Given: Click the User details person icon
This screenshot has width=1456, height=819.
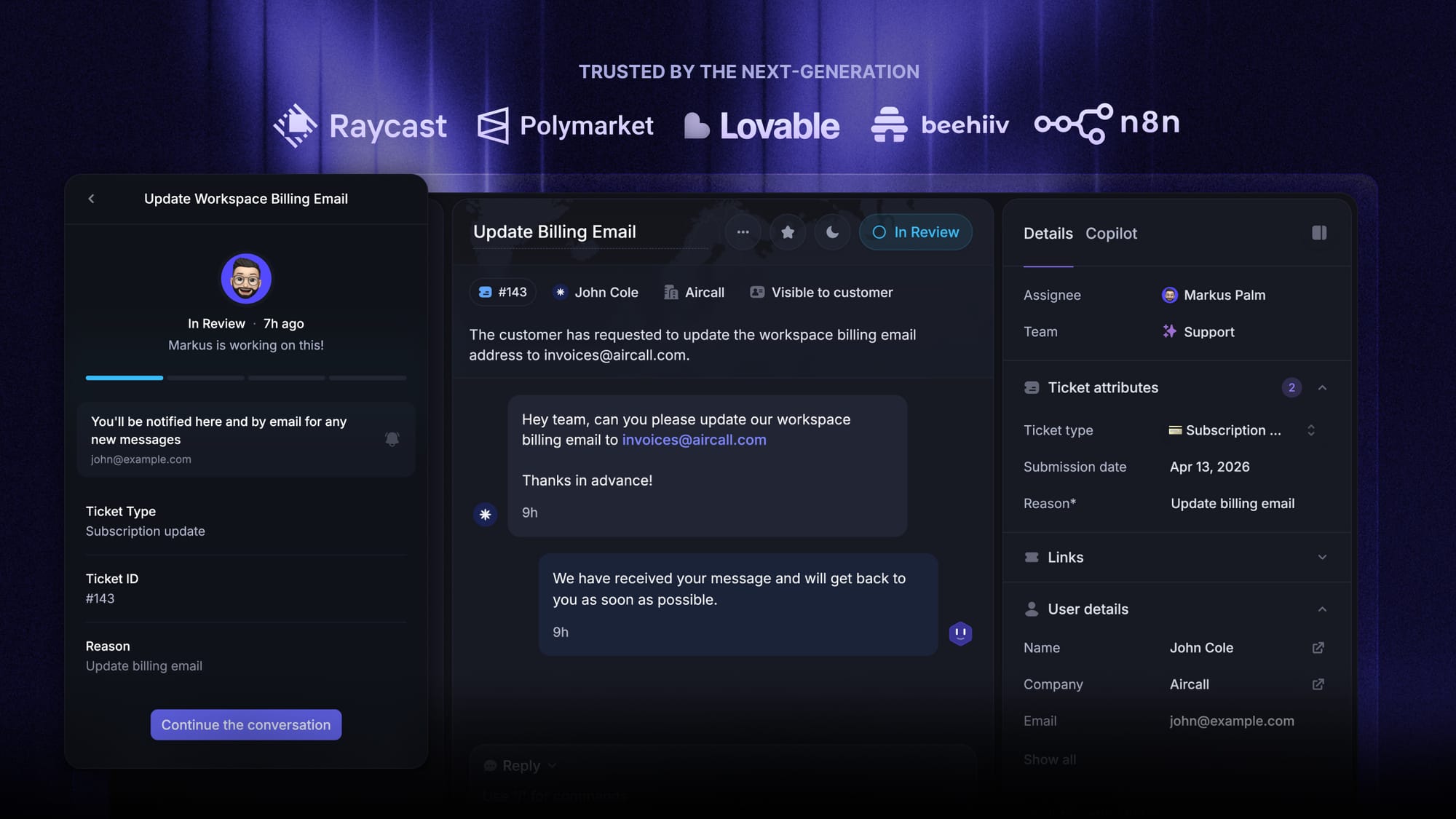Looking at the screenshot, I should coord(1031,609).
